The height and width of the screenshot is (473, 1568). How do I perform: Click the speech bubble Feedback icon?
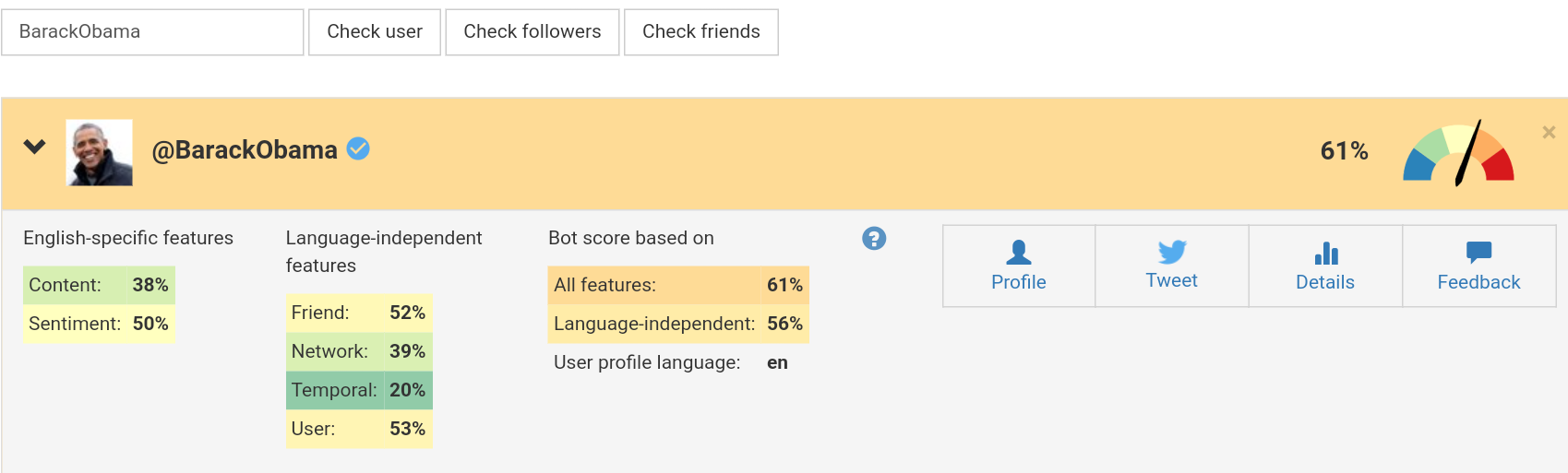pos(1478,252)
